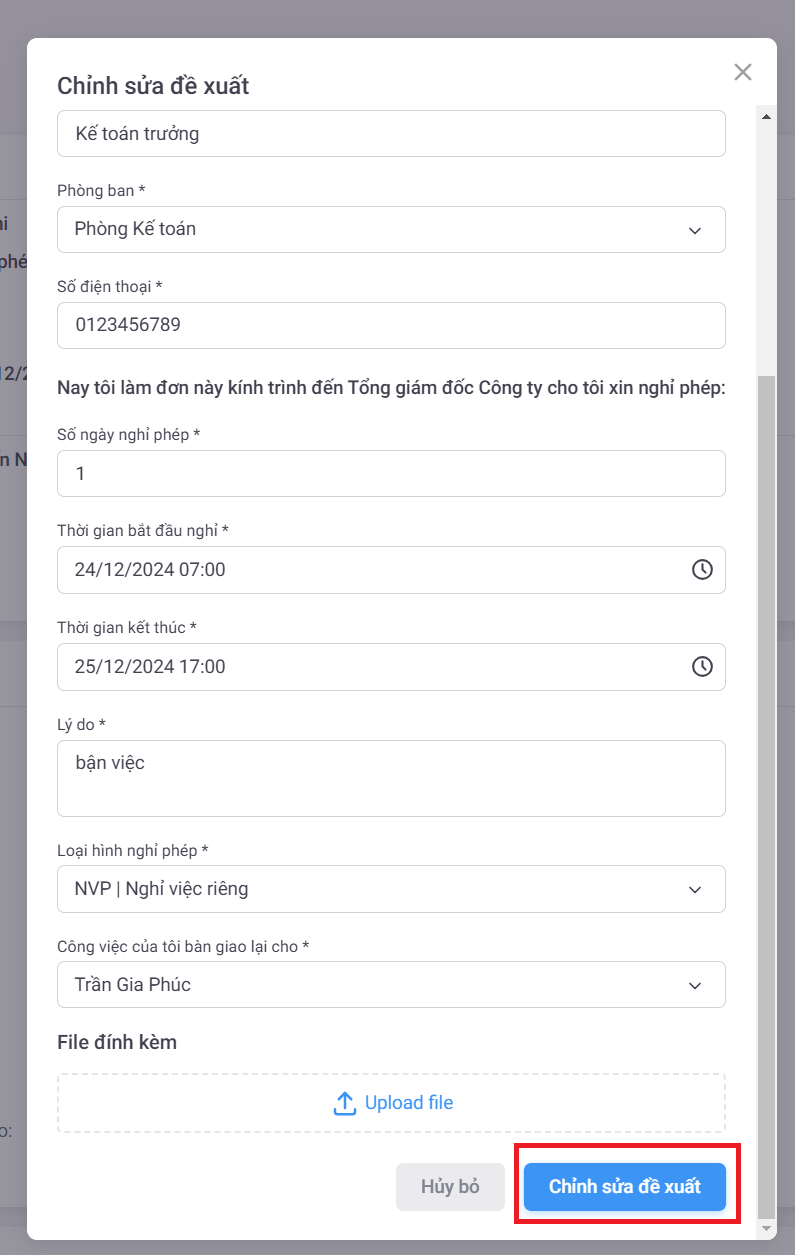Open clock picker for Thời gian bắt đầu nghỉ
This screenshot has width=795, height=1255.
702,570
